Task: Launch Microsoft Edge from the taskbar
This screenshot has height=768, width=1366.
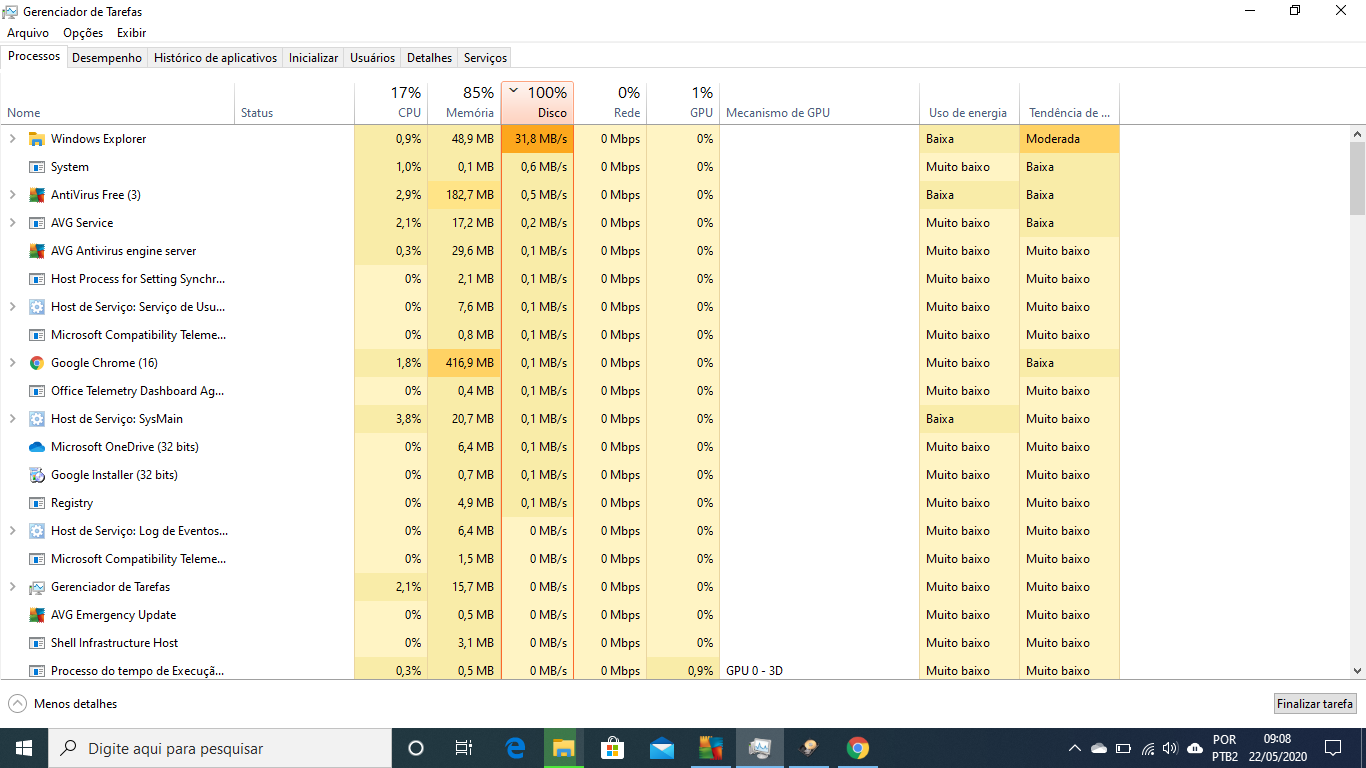Action: pyautogui.click(x=515, y=748)
